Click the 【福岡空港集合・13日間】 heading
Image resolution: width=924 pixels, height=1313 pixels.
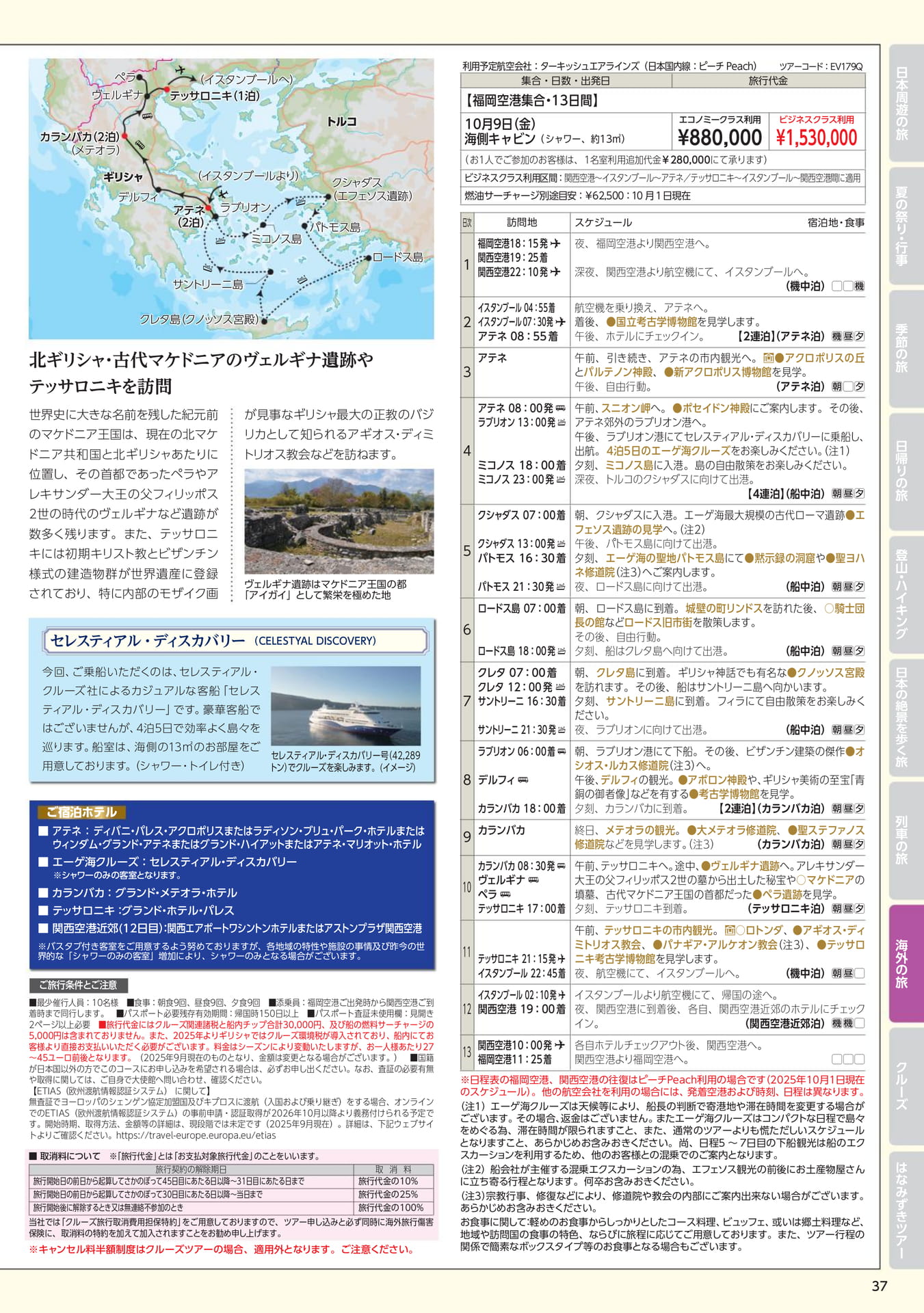tap(532, 101)
